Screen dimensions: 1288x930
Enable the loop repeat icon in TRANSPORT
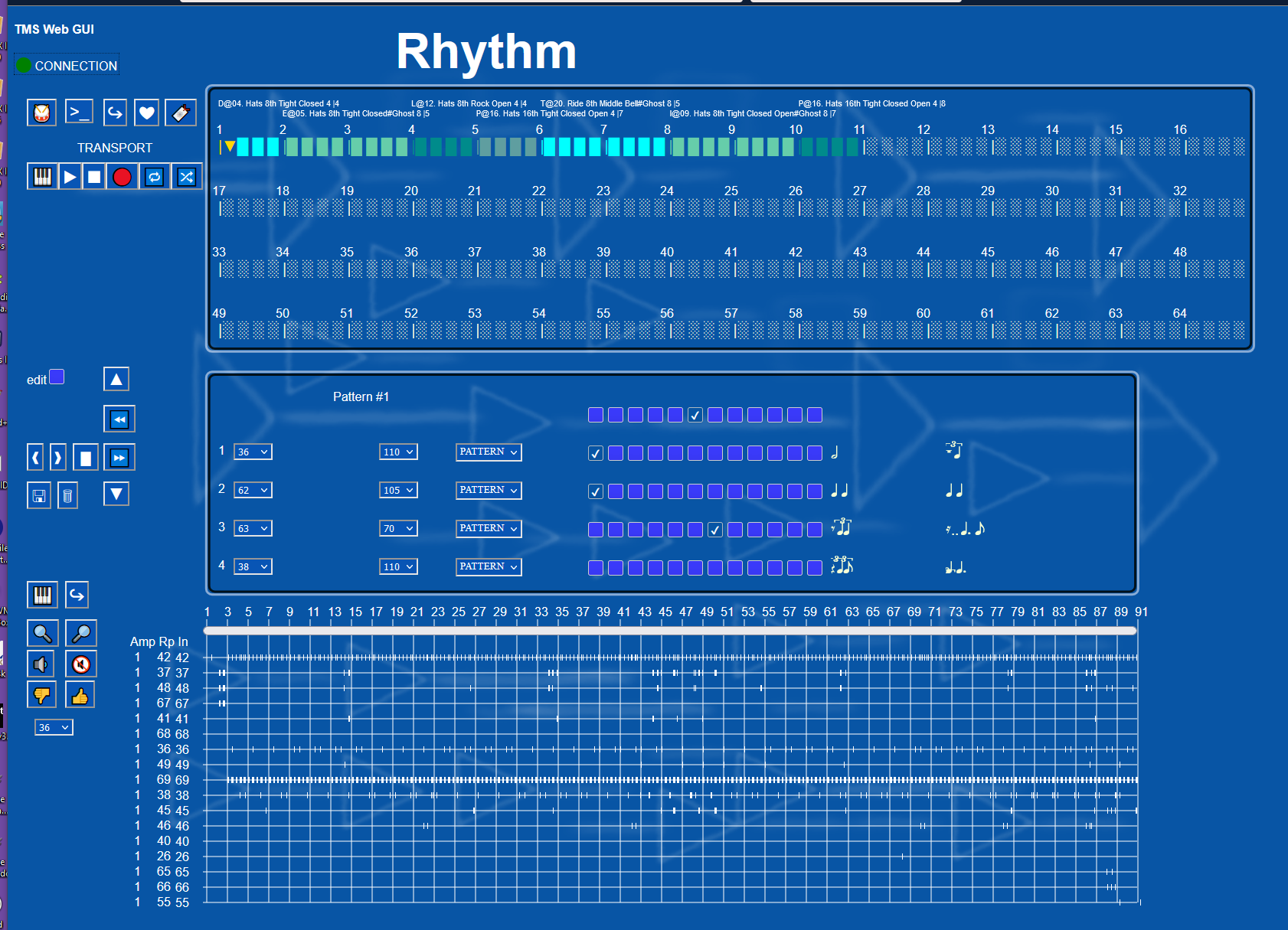point(154,176)
